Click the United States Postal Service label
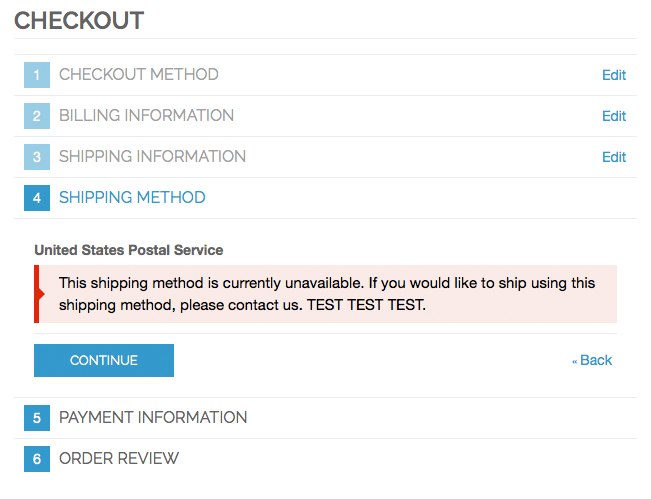Screen dimensions: 651x499 pyautogui.click(x=129, y=250)
